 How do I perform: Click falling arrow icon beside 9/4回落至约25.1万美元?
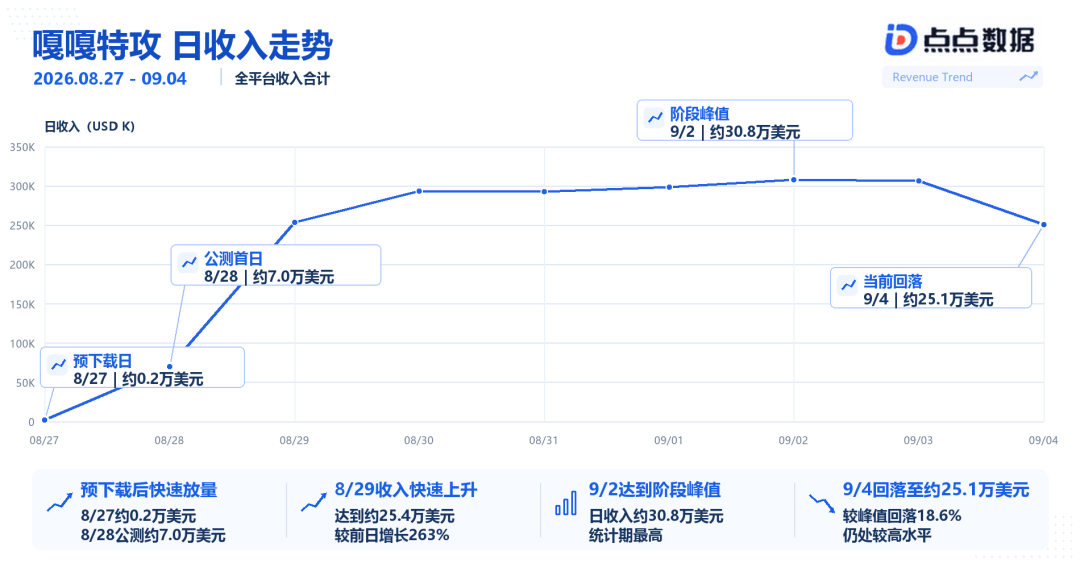coord(822,504)
